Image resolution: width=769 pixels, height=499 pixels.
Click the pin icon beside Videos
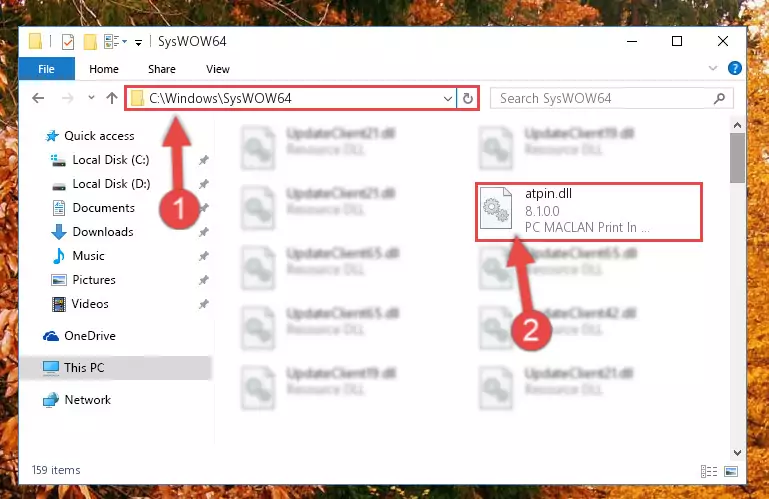(x=204, y=304)
